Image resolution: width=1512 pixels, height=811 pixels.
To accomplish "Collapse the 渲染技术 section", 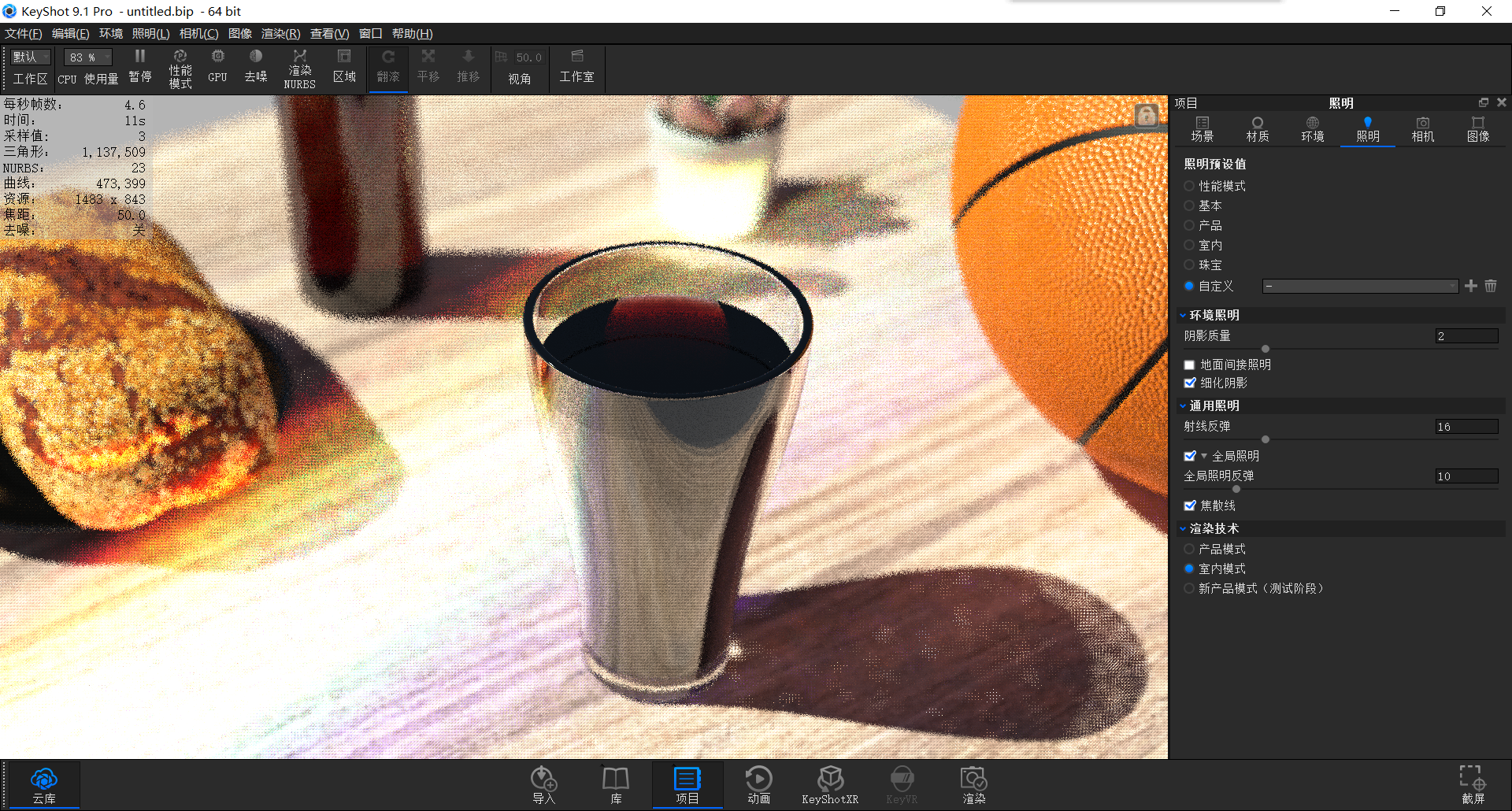I will pos(1183,528).
